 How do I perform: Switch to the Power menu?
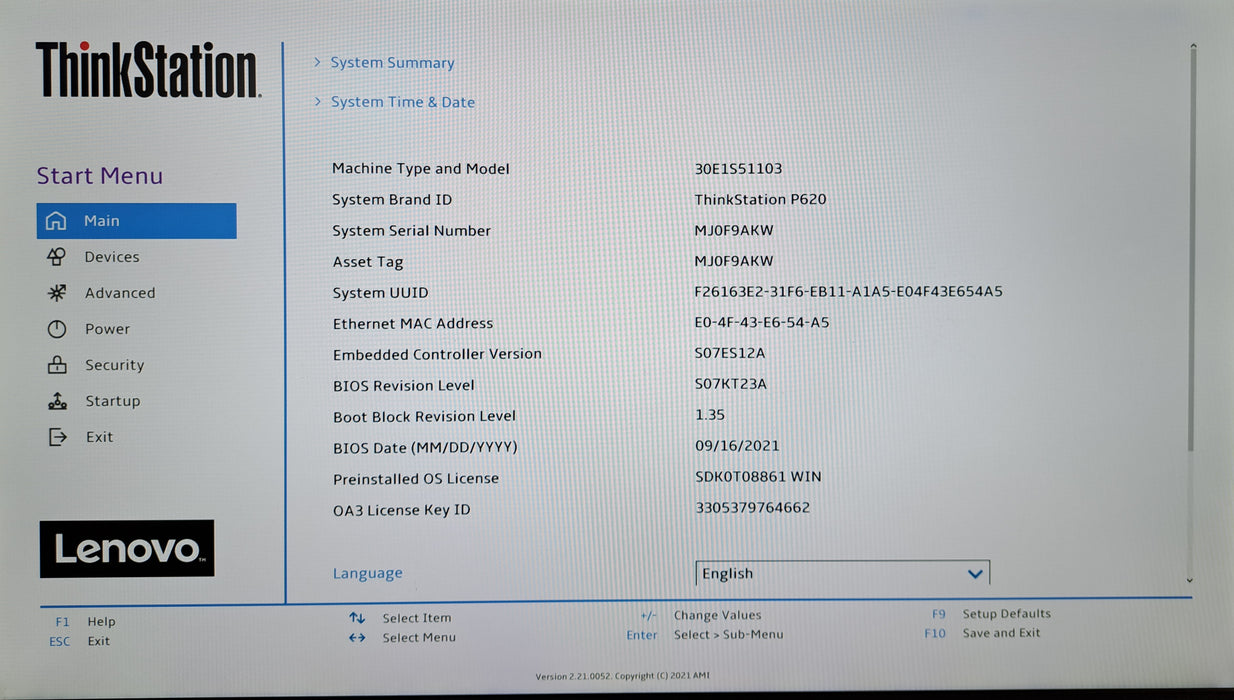click(x=107, y=329)
